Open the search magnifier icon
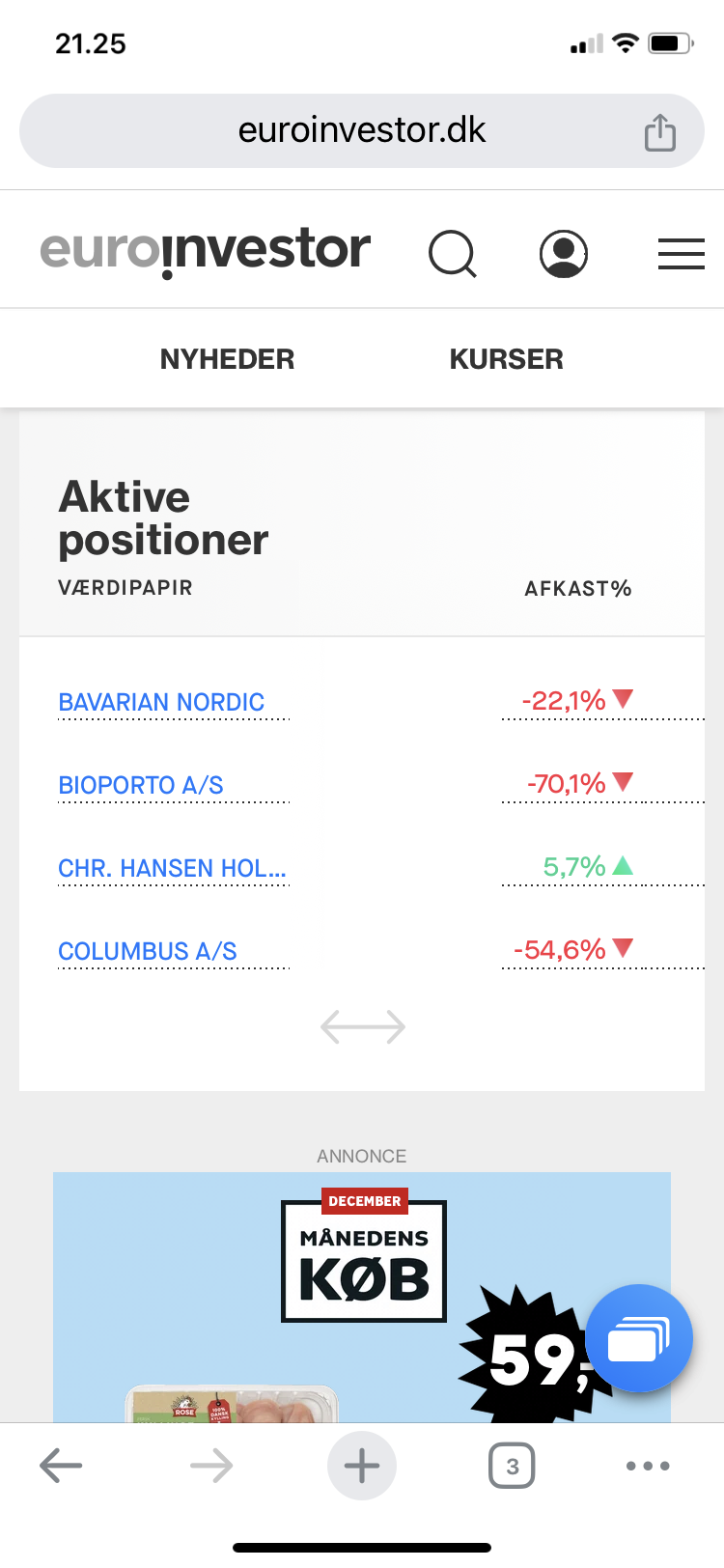The image size is (724, 1568). [x=453, y=254]
